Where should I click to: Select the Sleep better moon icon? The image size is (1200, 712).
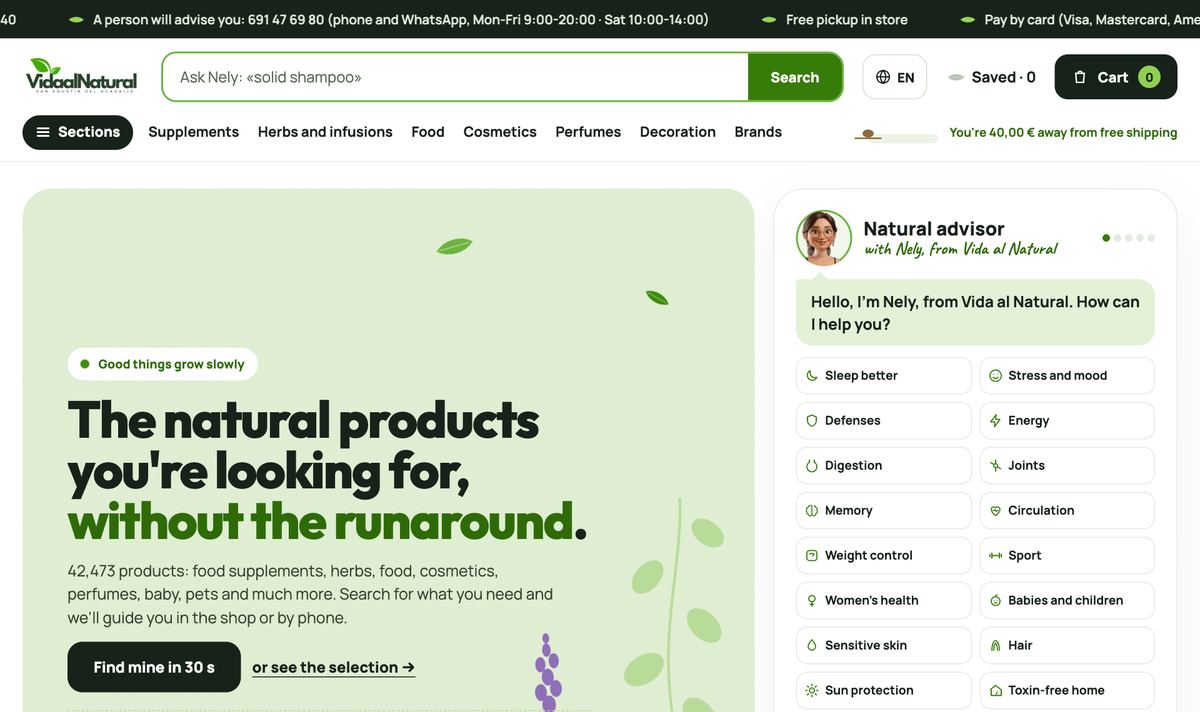(x=812, y=376)
